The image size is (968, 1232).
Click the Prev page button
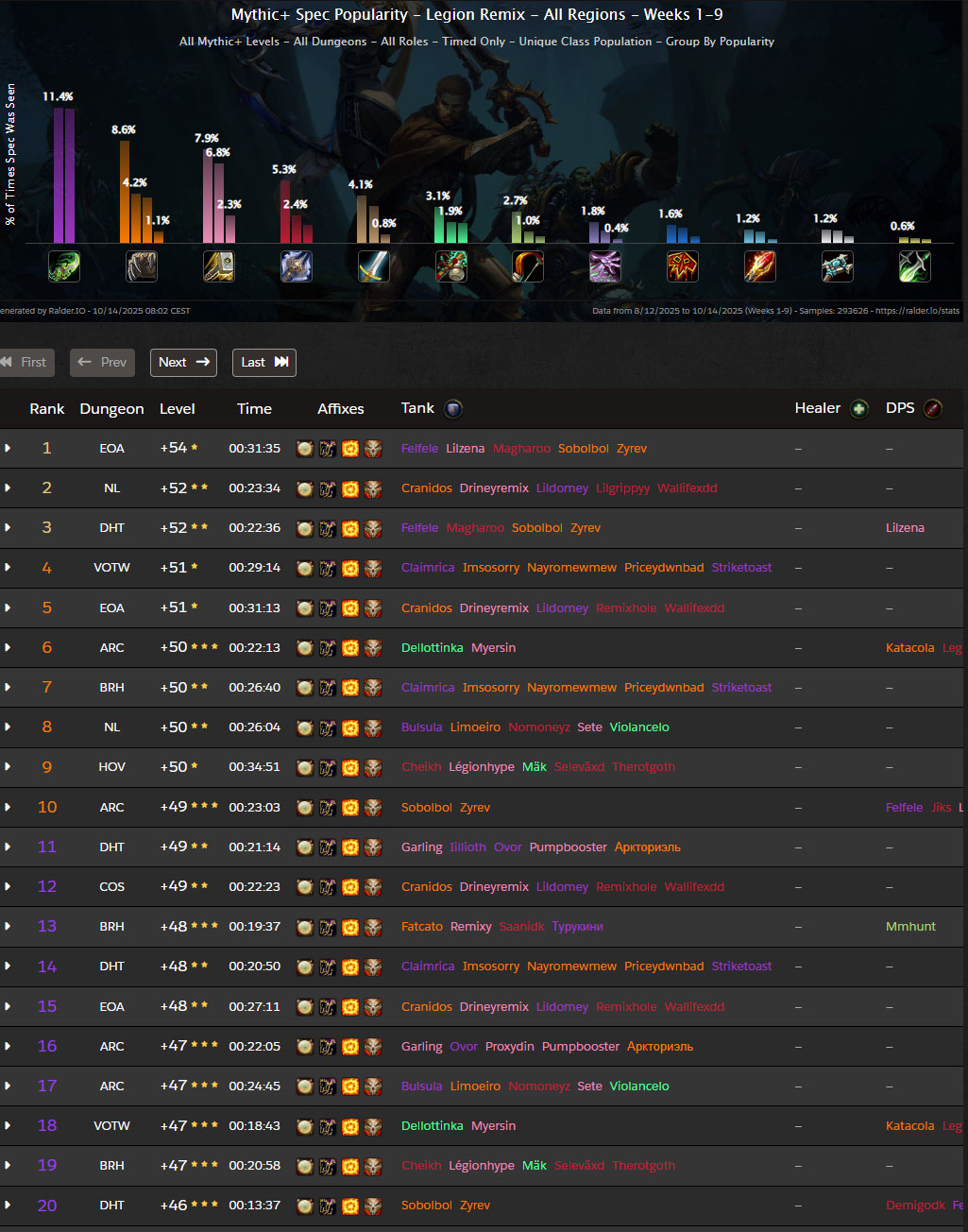coord(102,362)
